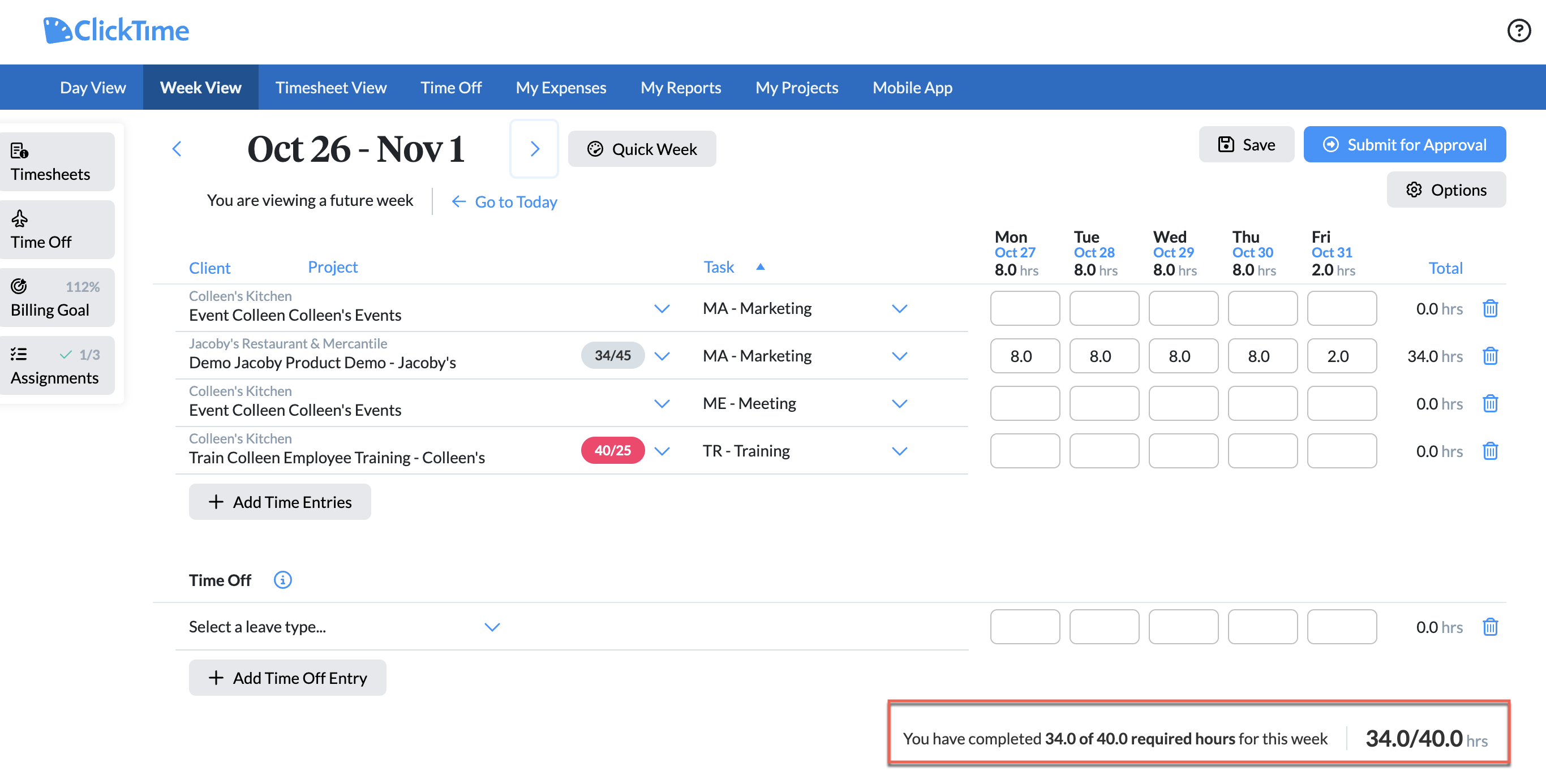Click the 34/45 budget badge
The height and width of the screenshot is (784, 1546).
point(612,355)
